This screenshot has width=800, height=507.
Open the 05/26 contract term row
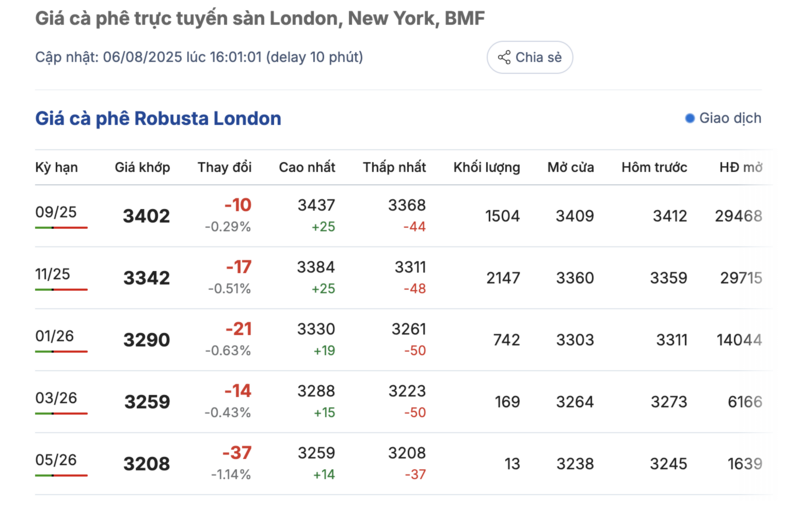pos(403,464)
